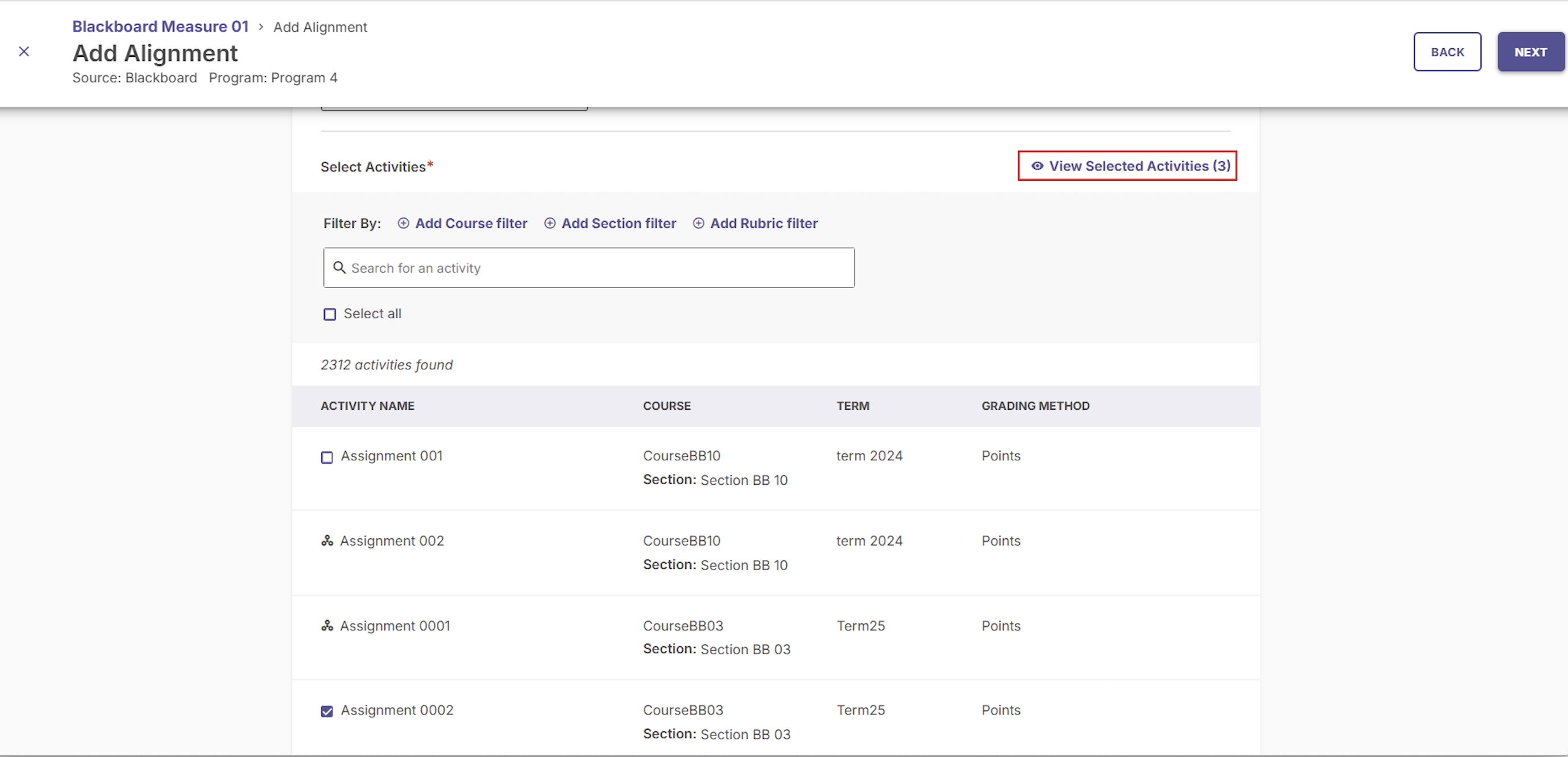Open View Selected Activities (3)
This screenshot has width=1568, height=757.
click(x=1127, y=165)
